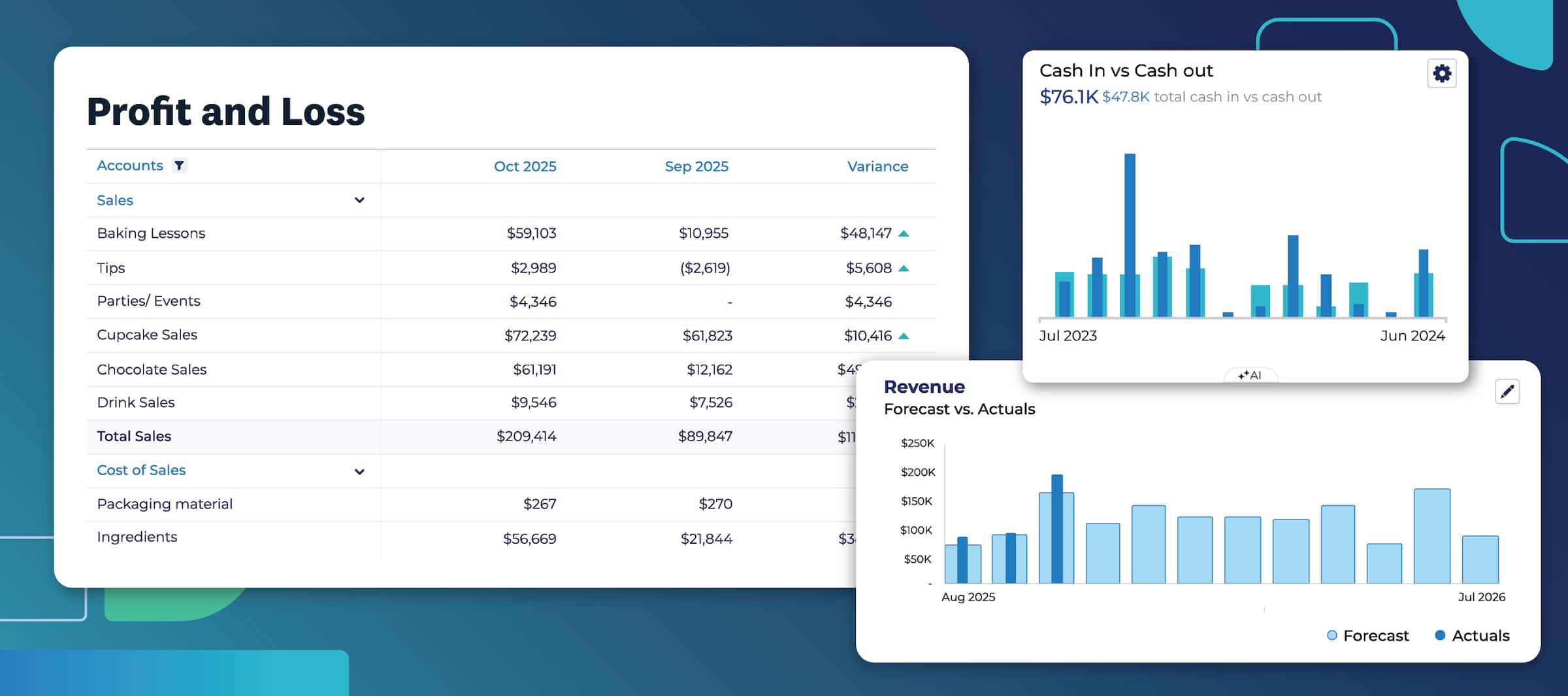The image size is (1568, 696).
Task: Open the Cost of Sales account group
Action: pos(141,470)
